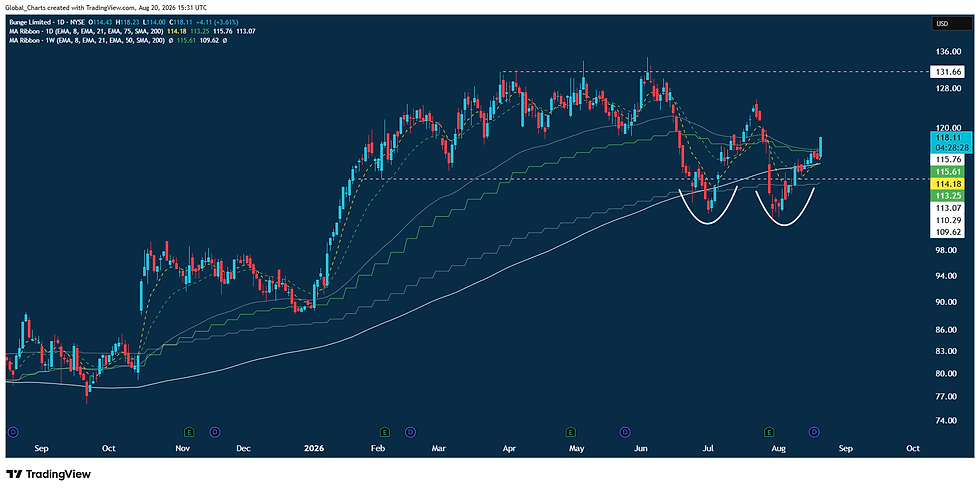Click the dividend marker just before Jun label
The image size is (980, 490).
(x=624, y=431)
